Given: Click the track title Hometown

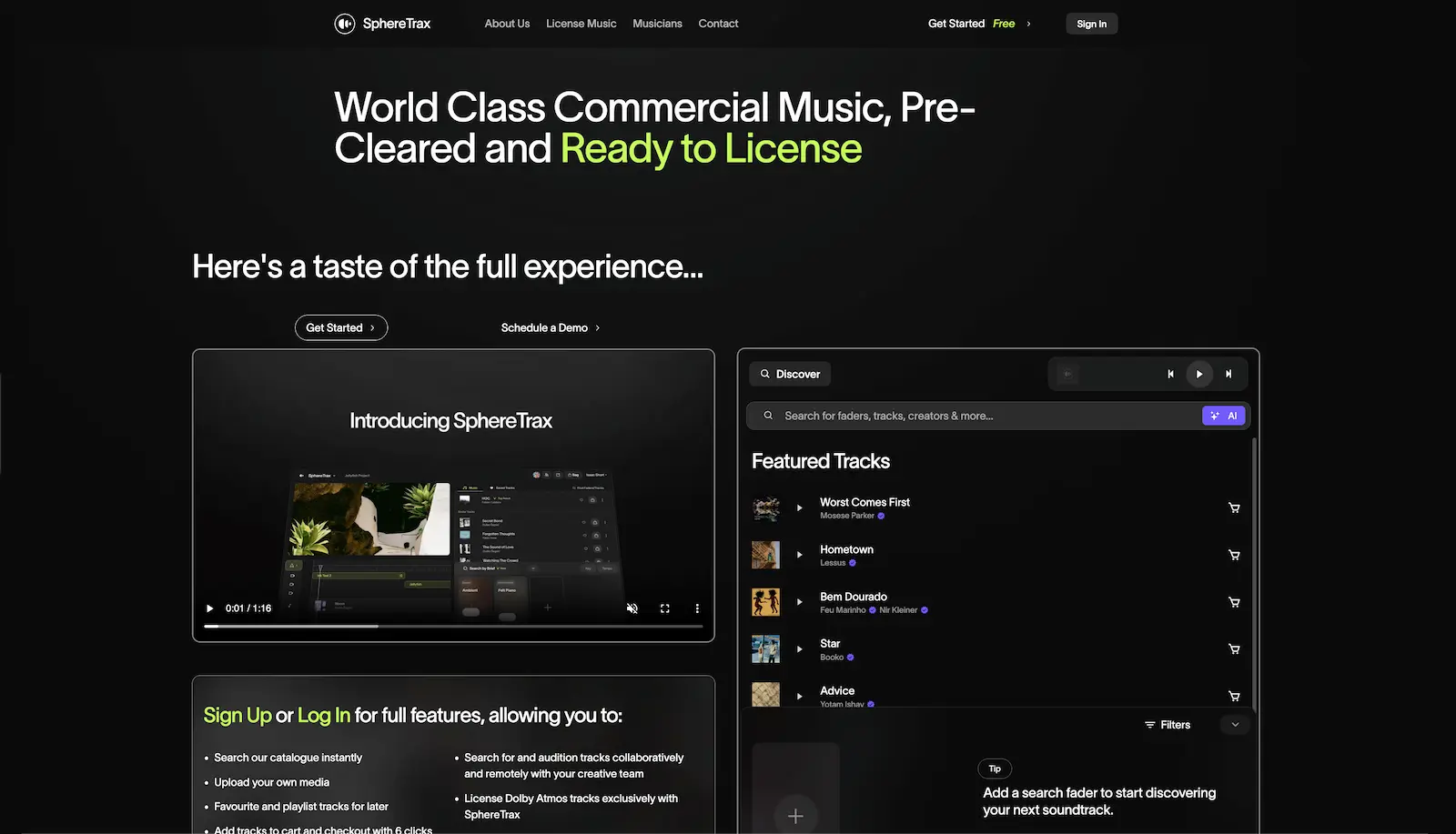Looking at the screenshot, I should (x=846, y=549).
